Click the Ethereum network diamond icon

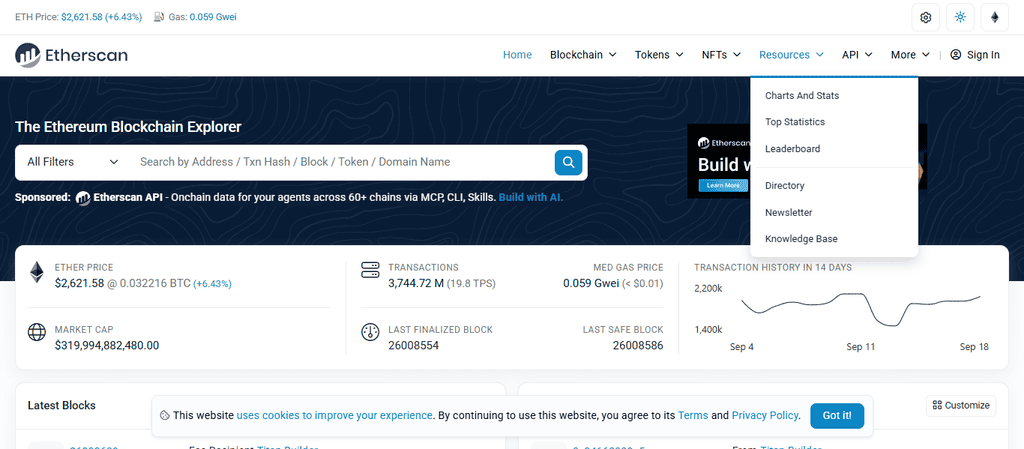point(995,18)
